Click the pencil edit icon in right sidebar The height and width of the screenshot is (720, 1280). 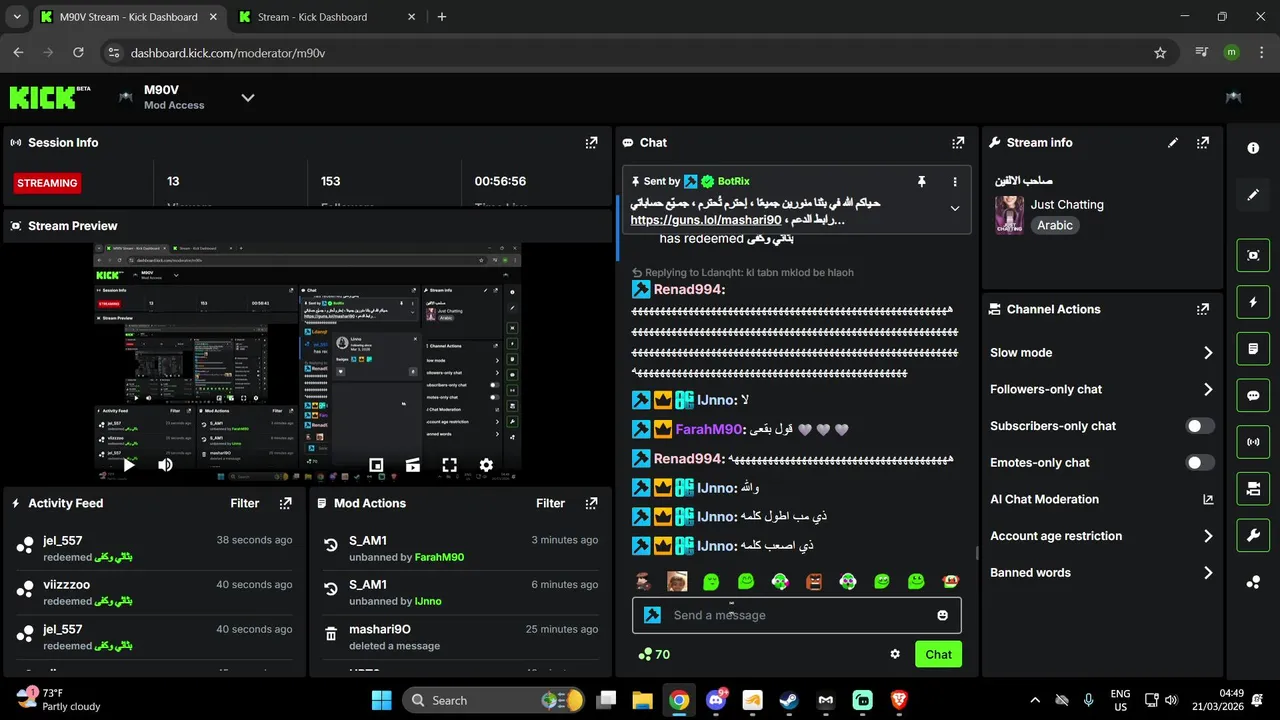[x=1253, y=195]
